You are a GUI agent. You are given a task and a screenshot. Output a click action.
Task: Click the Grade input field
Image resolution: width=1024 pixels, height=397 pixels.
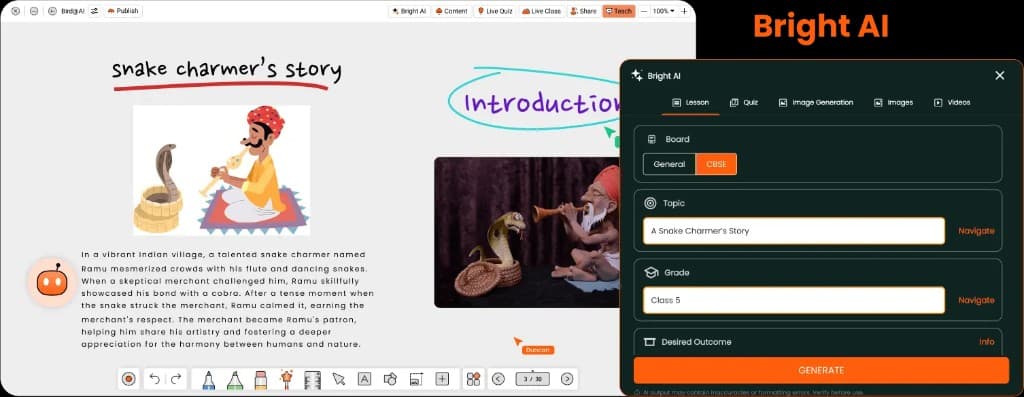coord(793,300)
